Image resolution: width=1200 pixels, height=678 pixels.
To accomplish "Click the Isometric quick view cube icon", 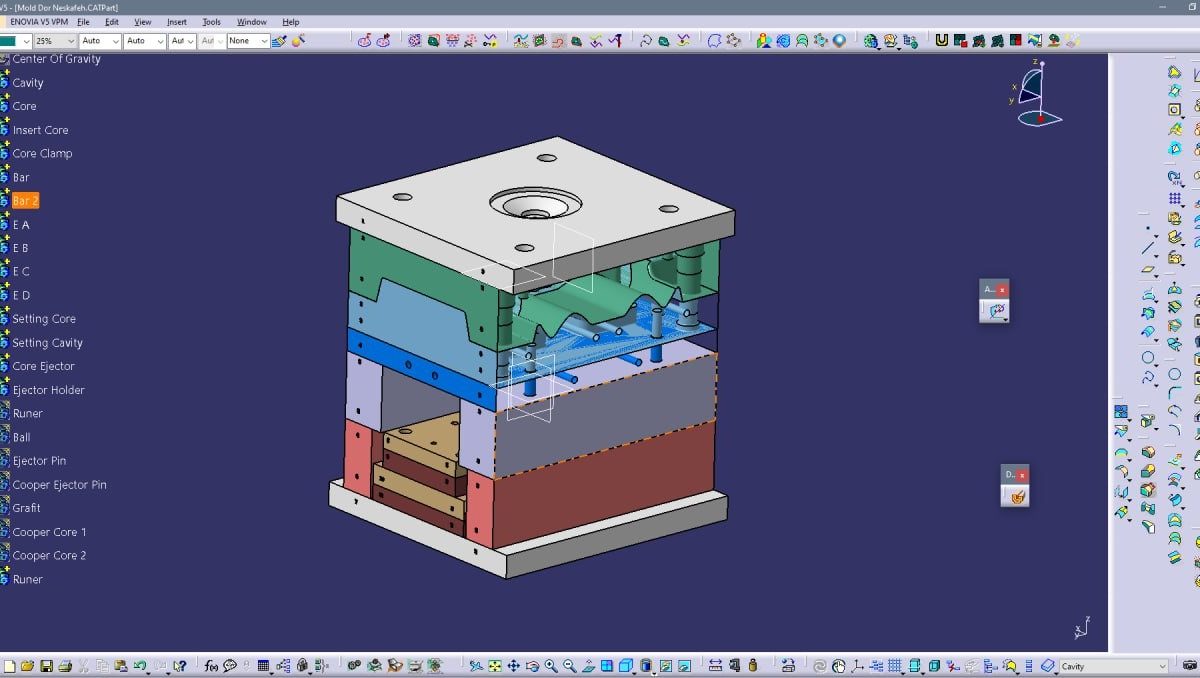I will 626,665.
